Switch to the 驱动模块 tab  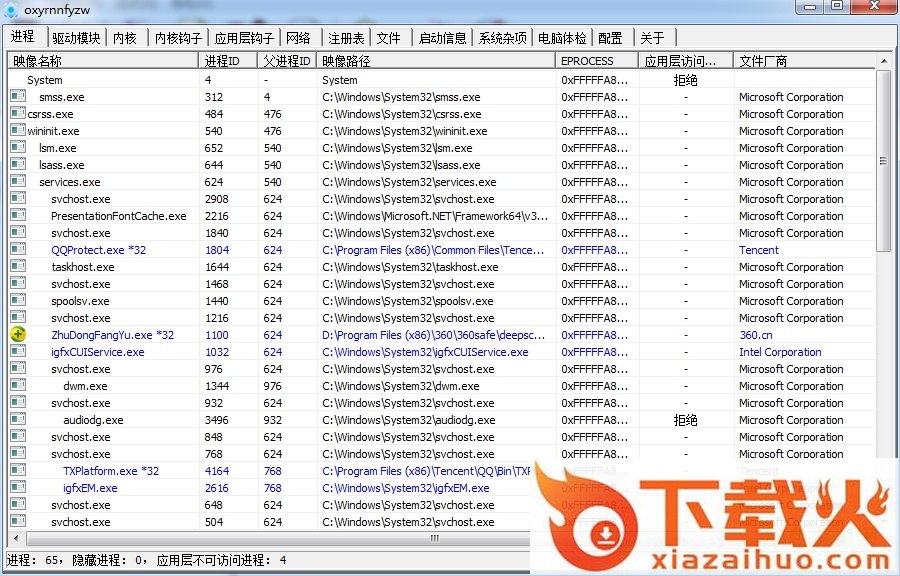pyautogui.click(x=76, y=38)
